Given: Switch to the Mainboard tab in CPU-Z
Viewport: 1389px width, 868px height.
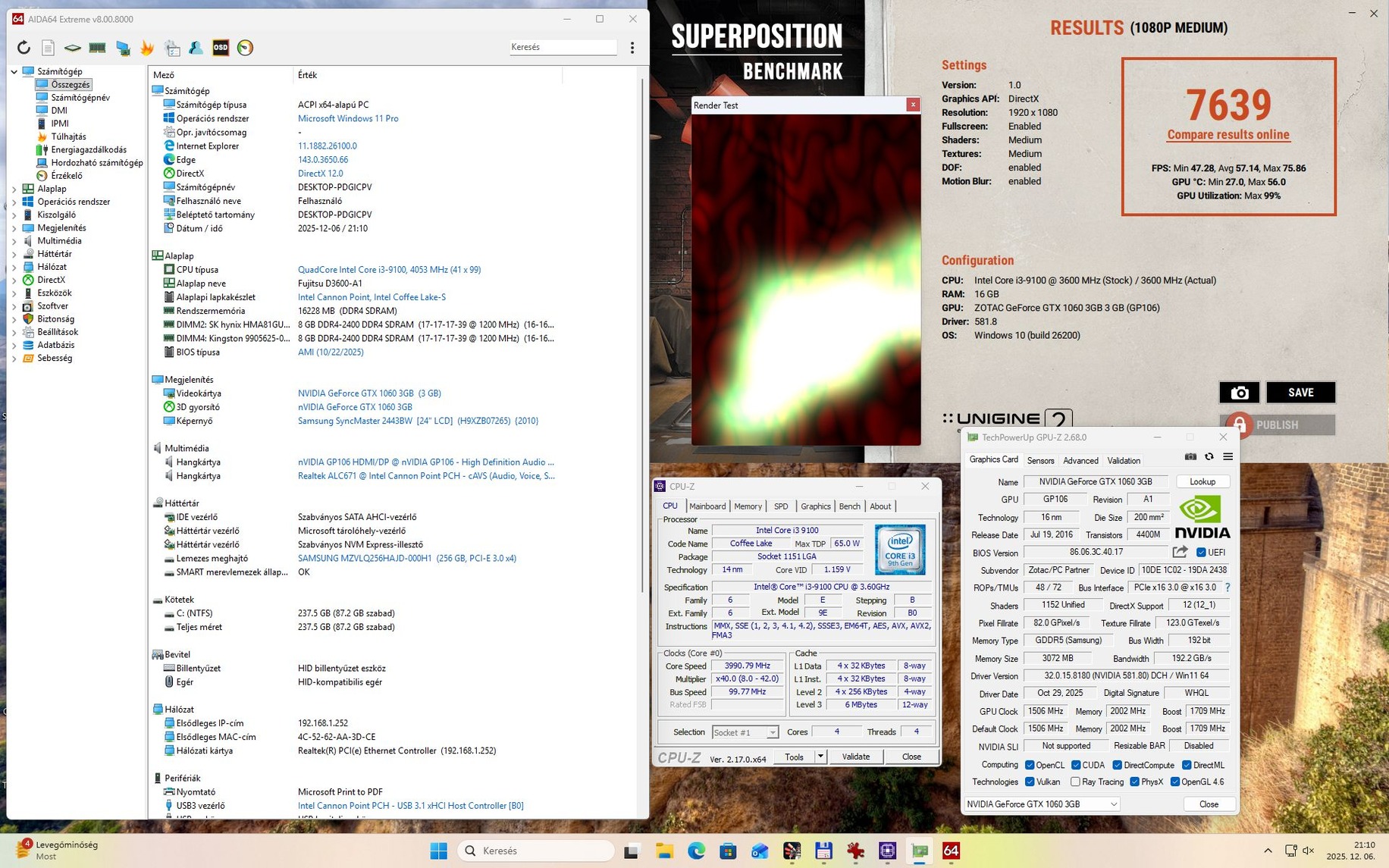Looking at the screenshot, I should [x=707, y=506].
